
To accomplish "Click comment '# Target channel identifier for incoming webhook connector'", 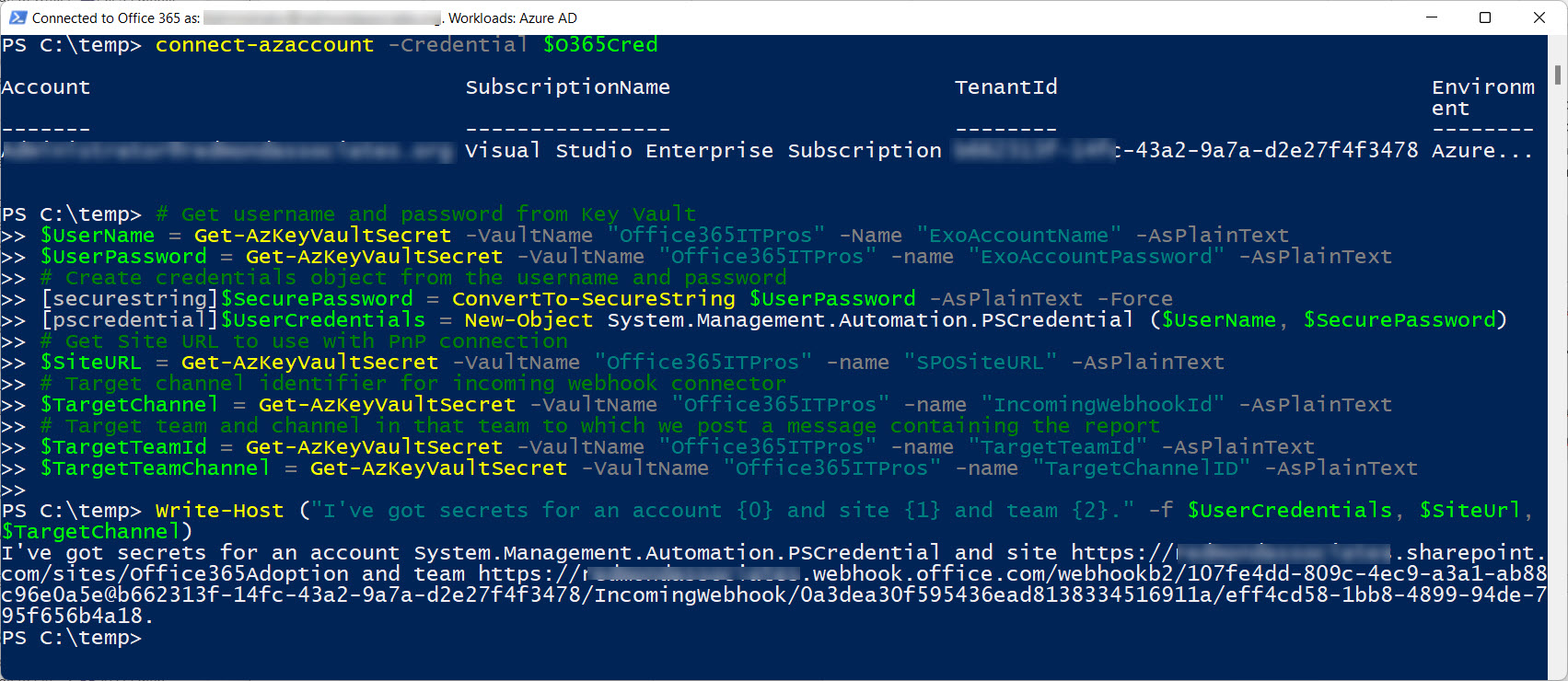I will [413, 384].
